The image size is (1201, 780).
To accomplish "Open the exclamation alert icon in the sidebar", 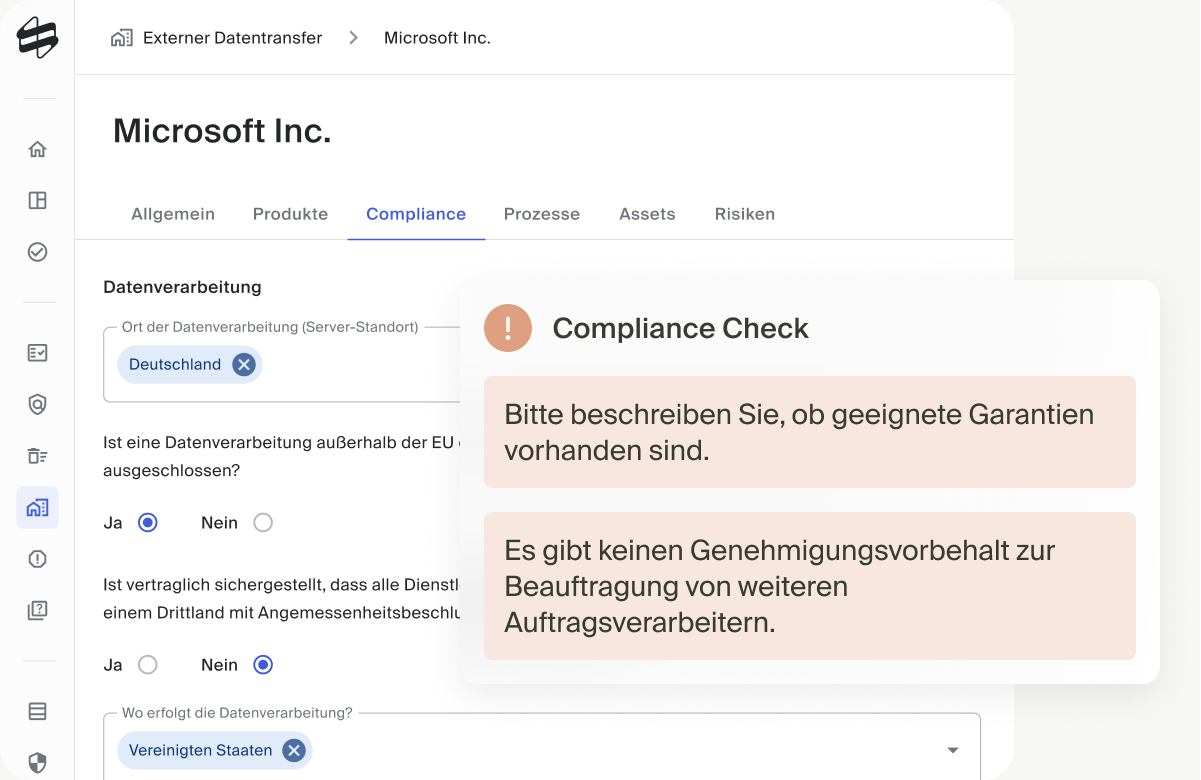I will 37,559.
